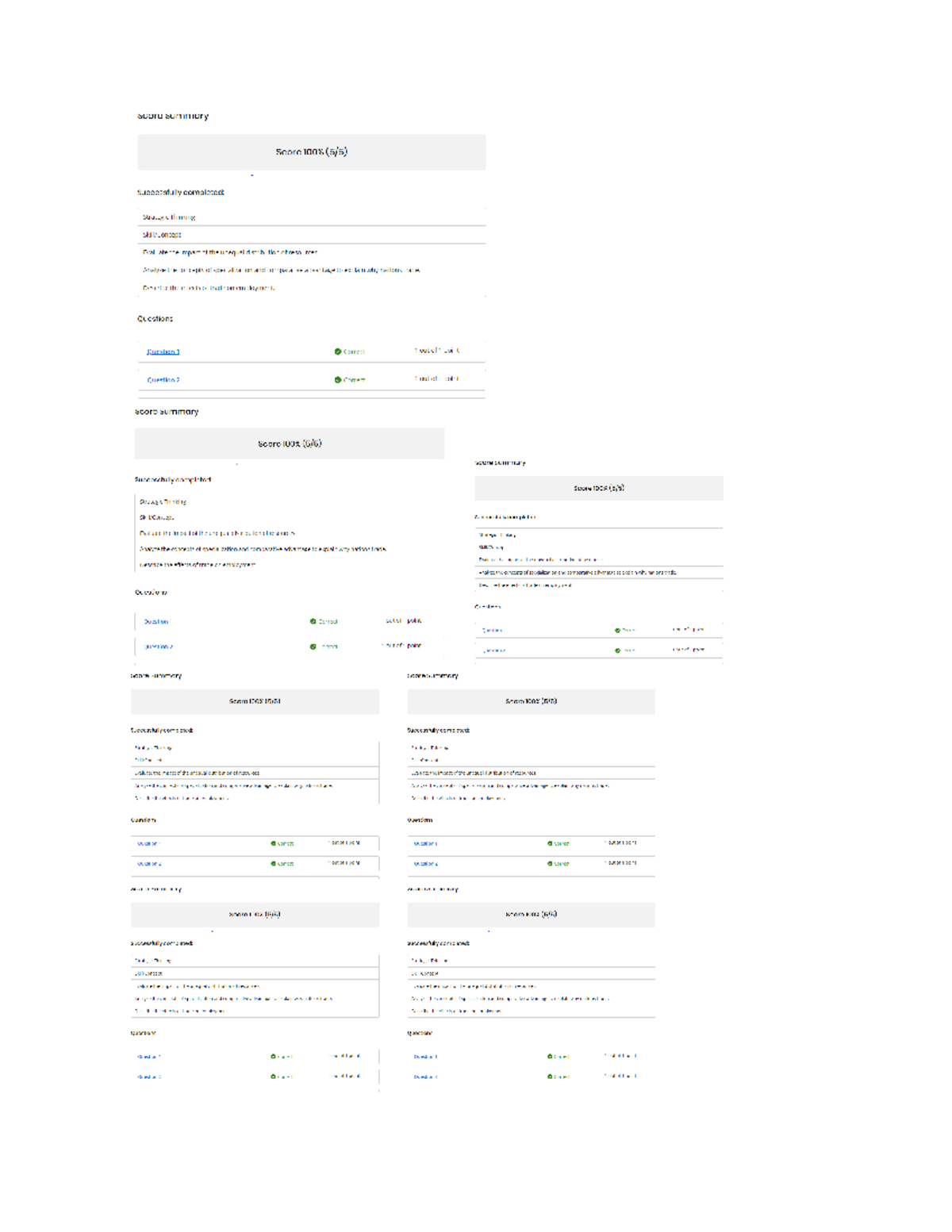Open the Question 1 link in topmost score summary
The width and height of the screenshot is (952, 1232).
click(163, 351)
